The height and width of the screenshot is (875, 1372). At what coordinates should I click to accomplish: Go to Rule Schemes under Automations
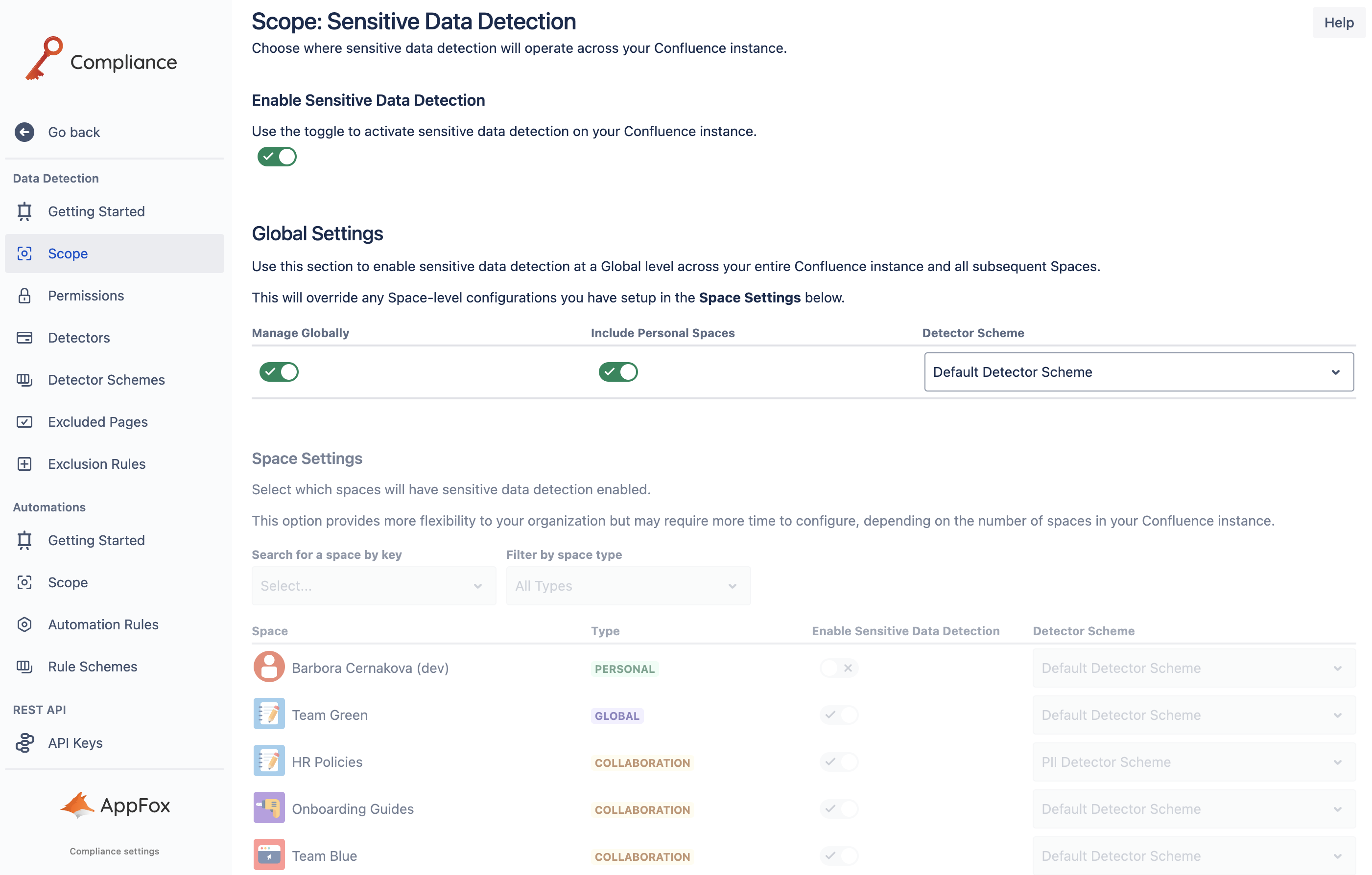(x=93, y=667)
